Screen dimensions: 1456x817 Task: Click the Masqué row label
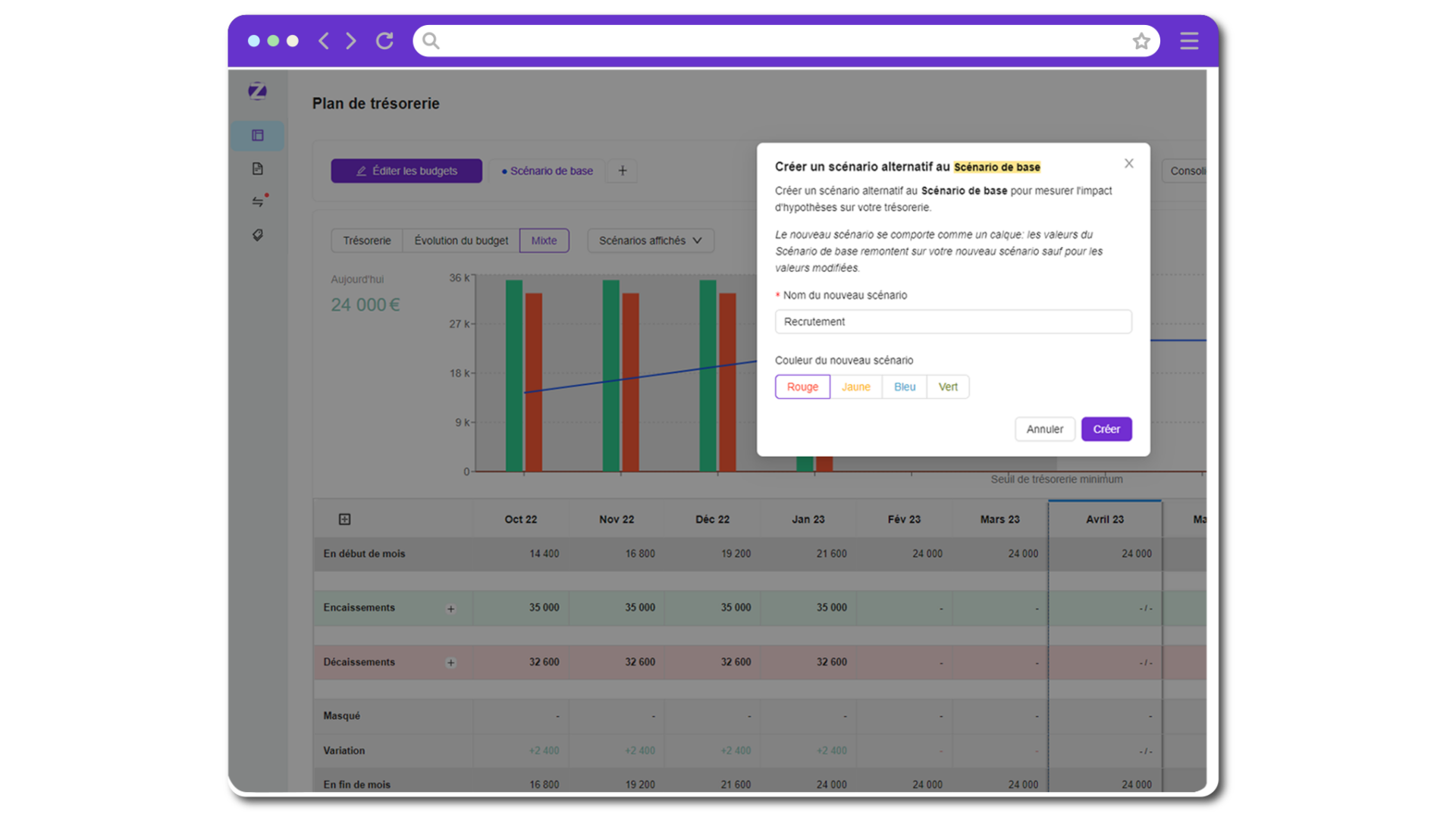point(342,716)
